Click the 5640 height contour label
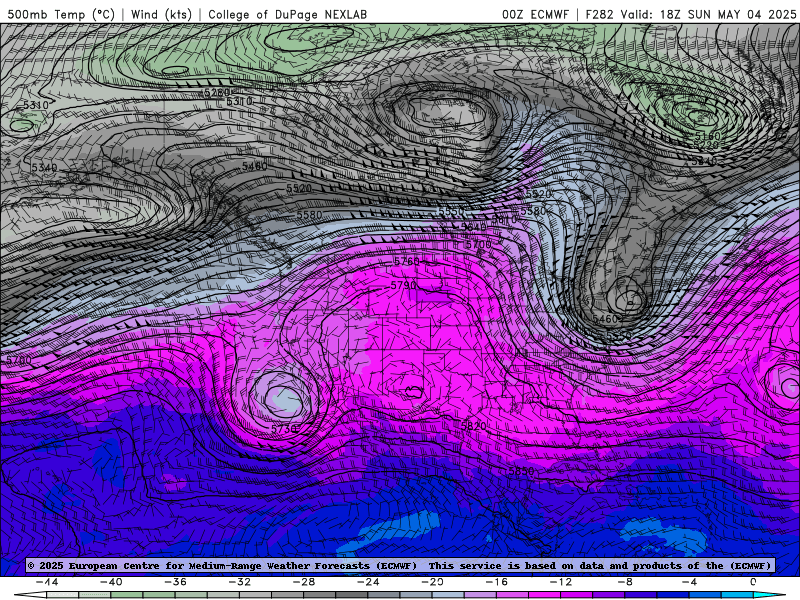Viewport: 800px width, 600px height. pos(474,227)
